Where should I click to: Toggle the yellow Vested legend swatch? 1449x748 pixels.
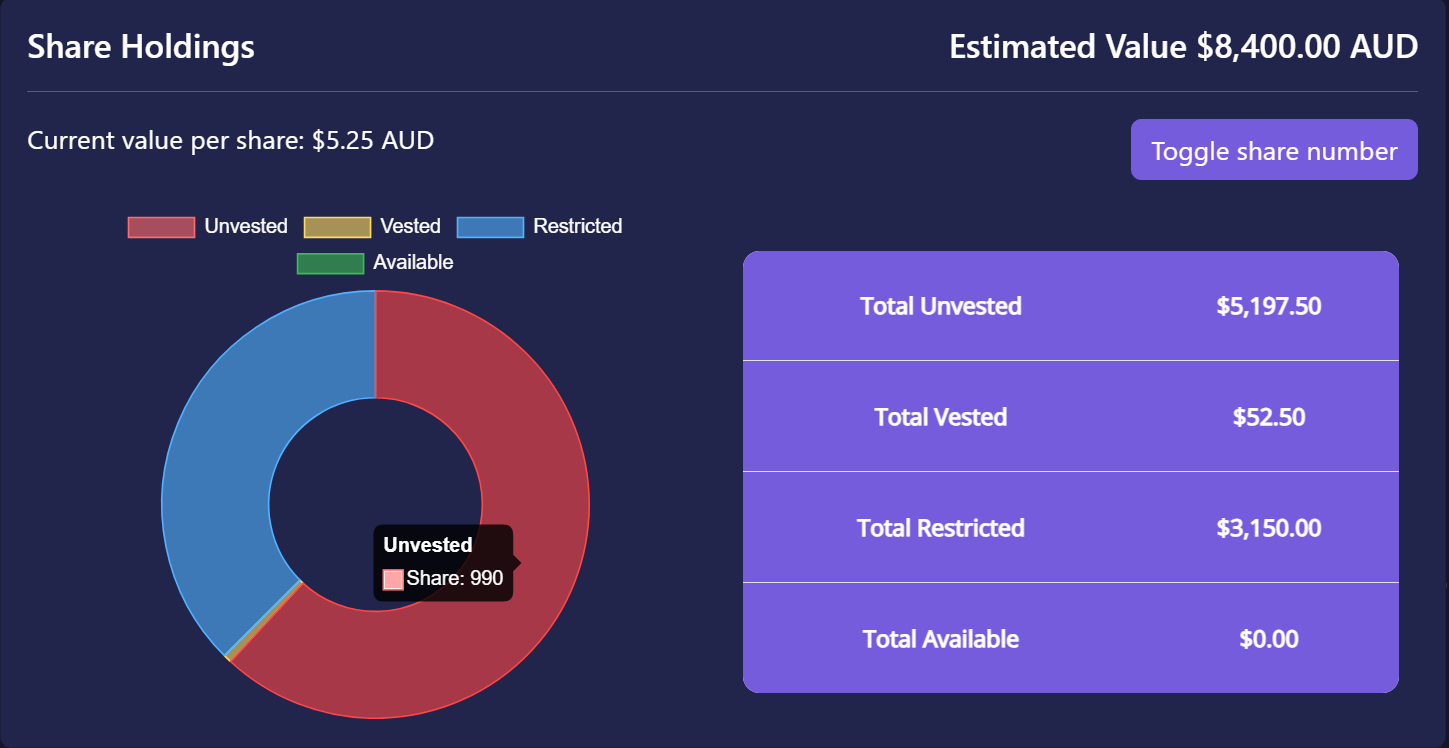pyautogui.click(x=337, y=227)
